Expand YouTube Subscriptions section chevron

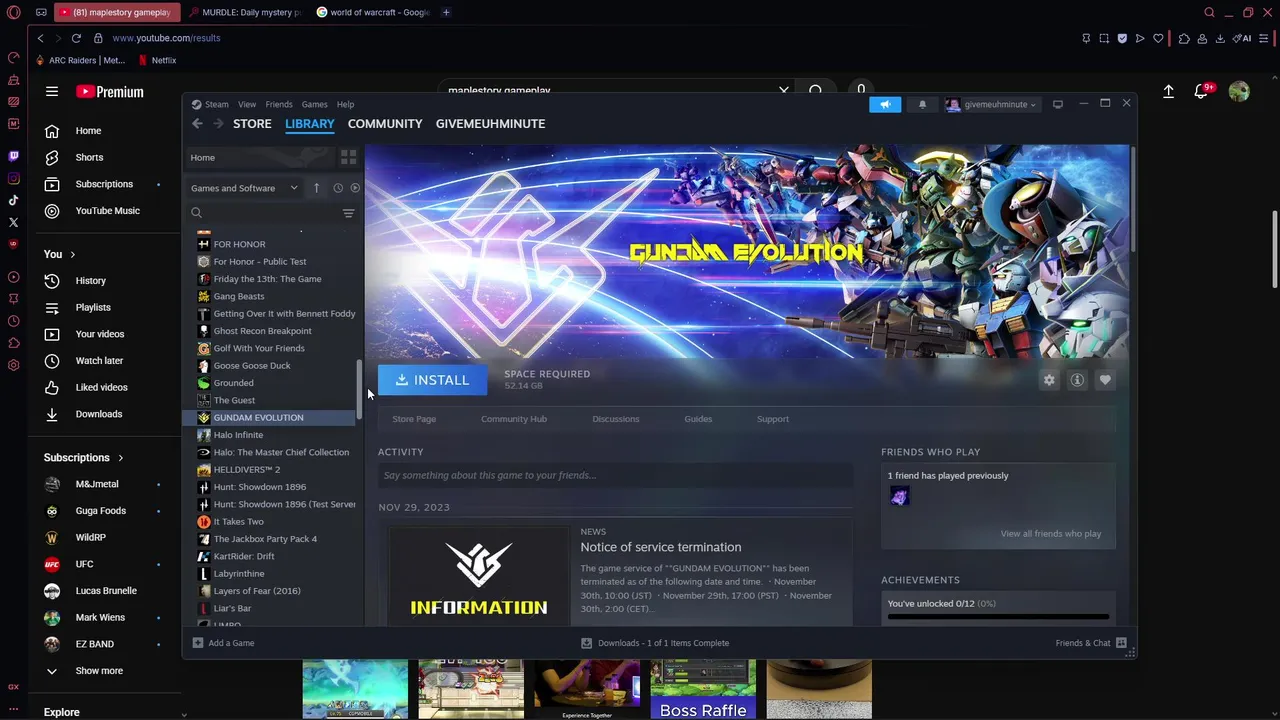121,458
